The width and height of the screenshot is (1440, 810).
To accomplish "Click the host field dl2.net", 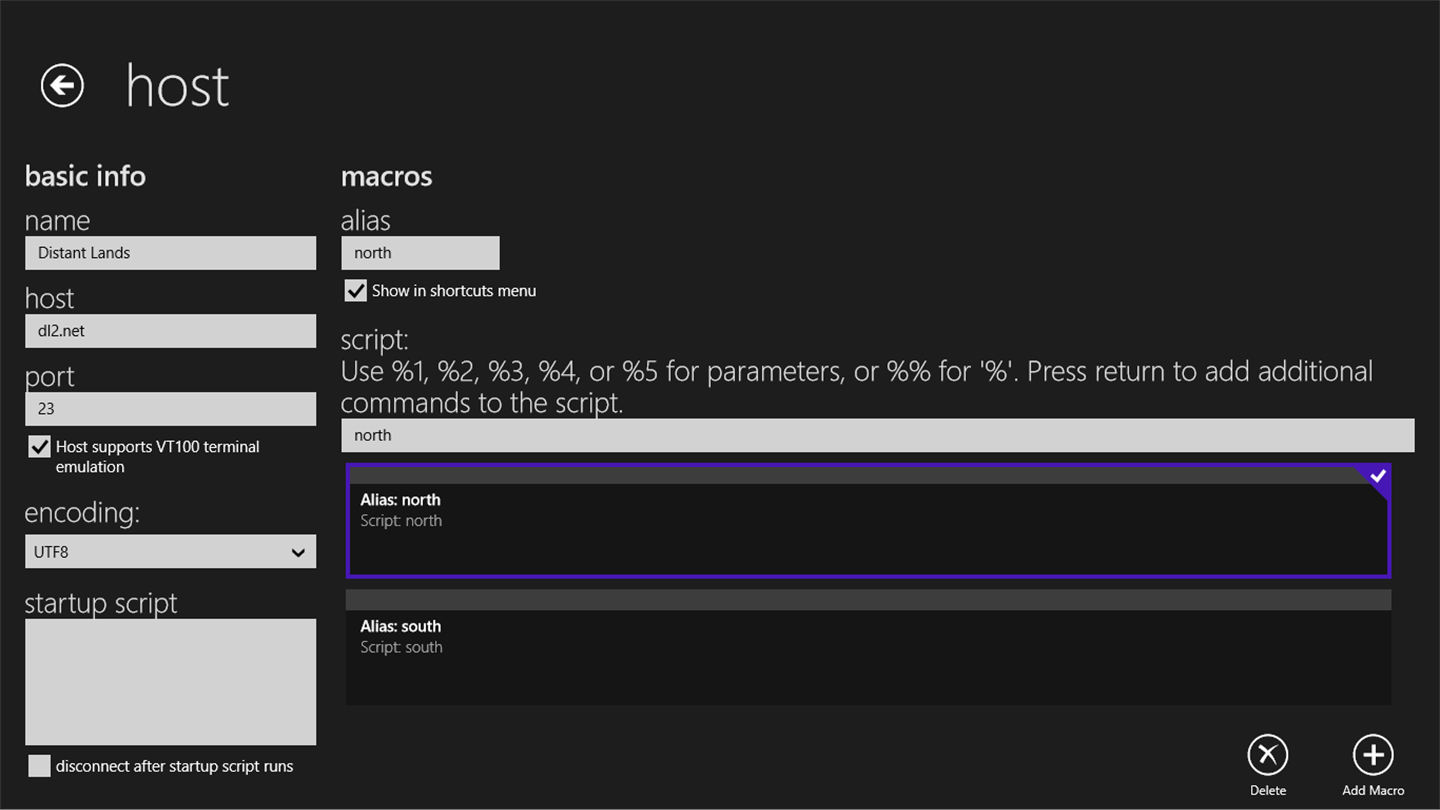I will pos(170,331).
